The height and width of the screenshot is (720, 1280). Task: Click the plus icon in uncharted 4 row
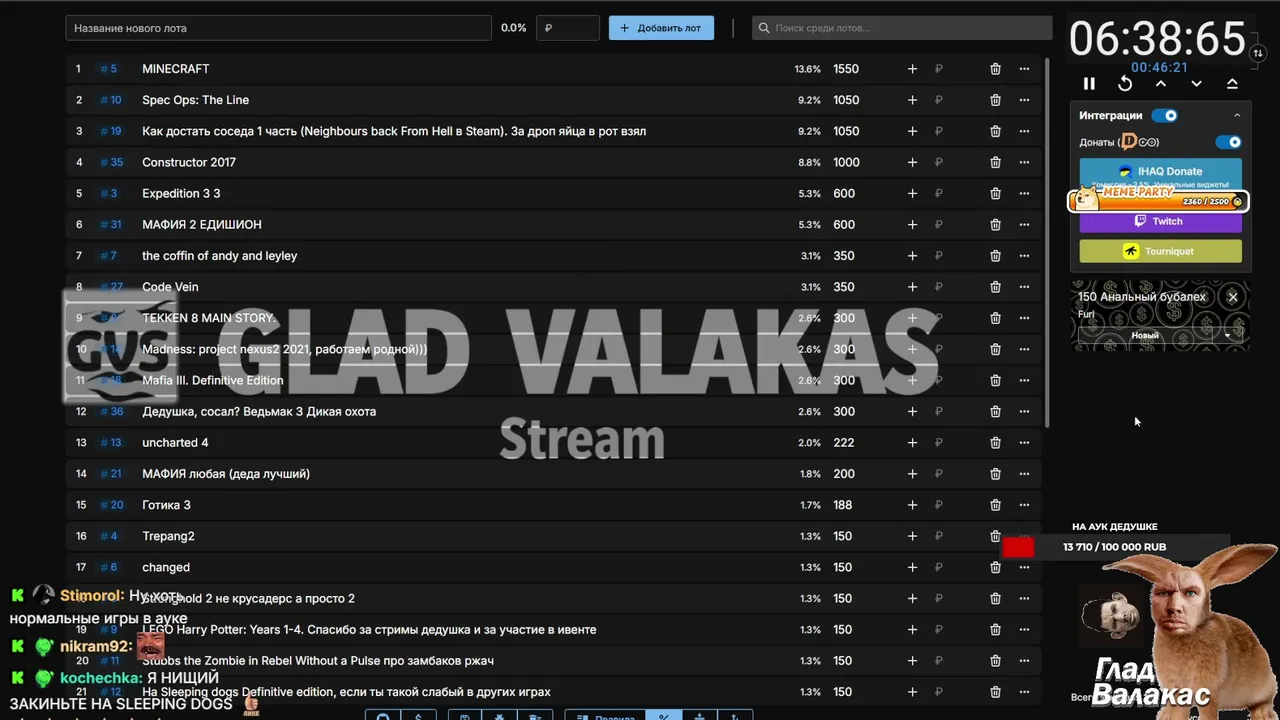912,443
